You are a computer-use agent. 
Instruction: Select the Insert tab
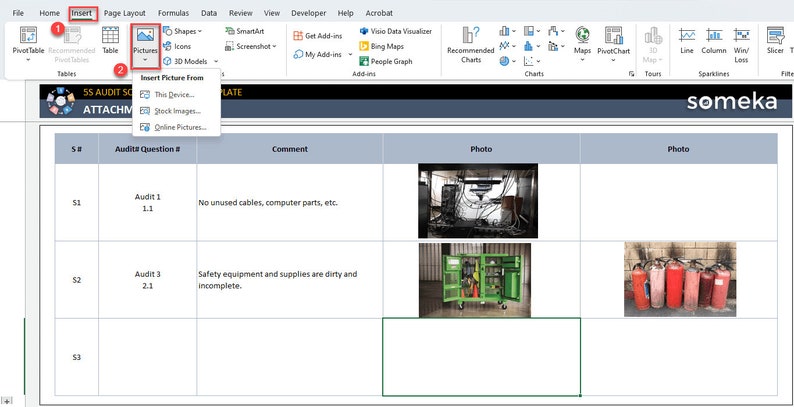82,13
